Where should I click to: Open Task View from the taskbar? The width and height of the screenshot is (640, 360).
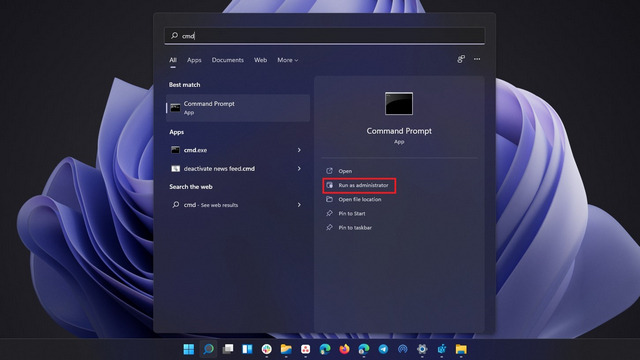point(228,349)
